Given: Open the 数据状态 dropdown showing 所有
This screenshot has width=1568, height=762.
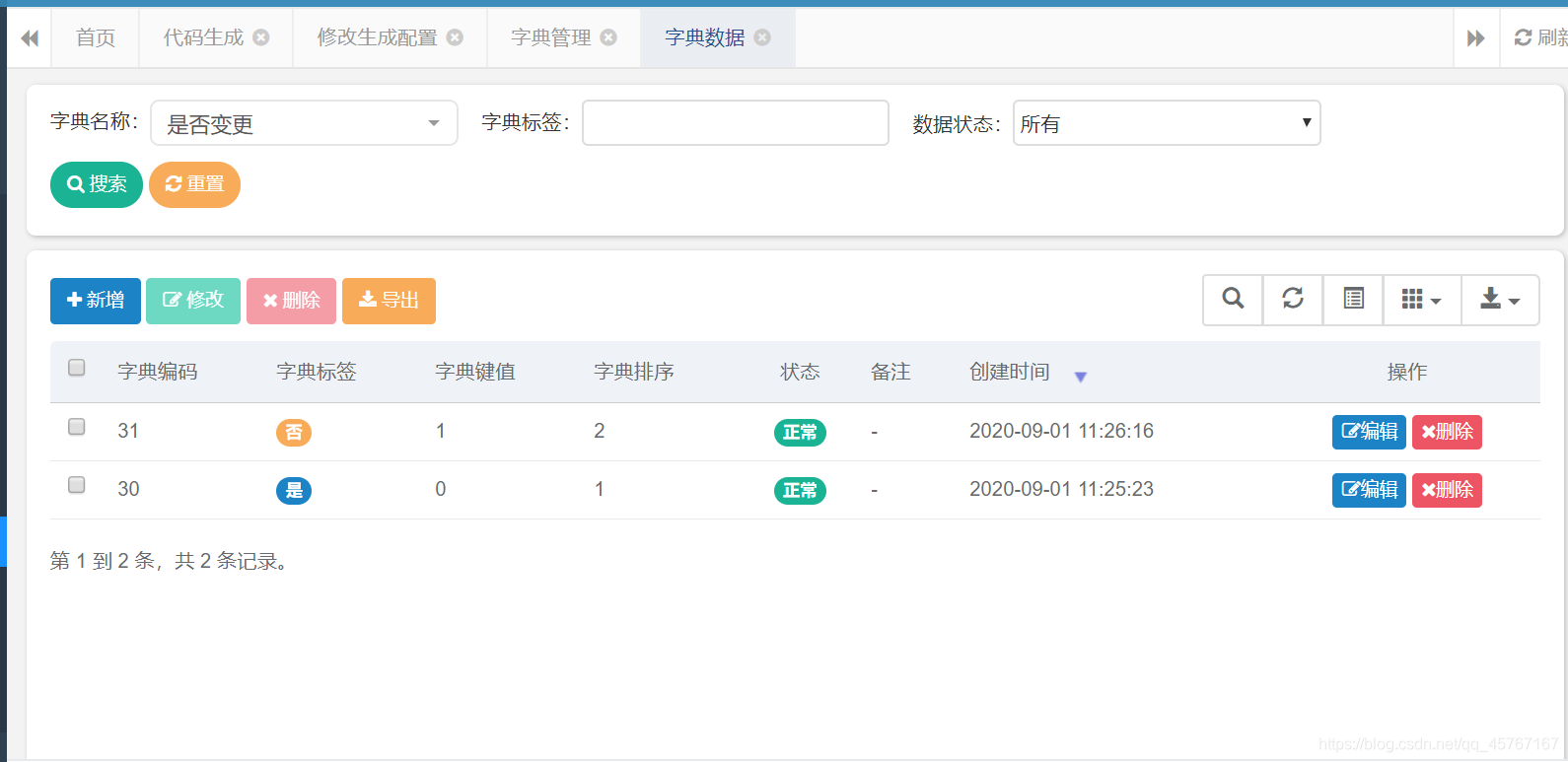Looking at the screenshot, I should pos(1167,123).
